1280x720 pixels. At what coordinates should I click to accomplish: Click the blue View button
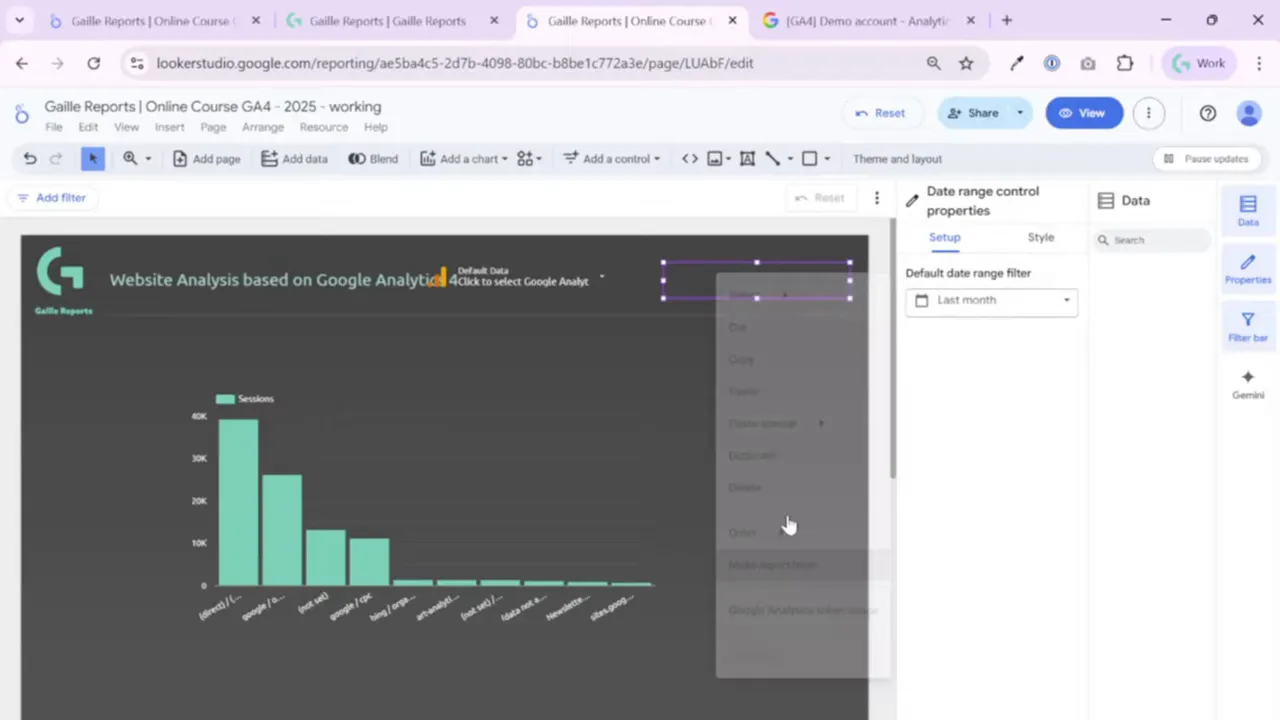pyautogui.click(x=1083, y=113)
